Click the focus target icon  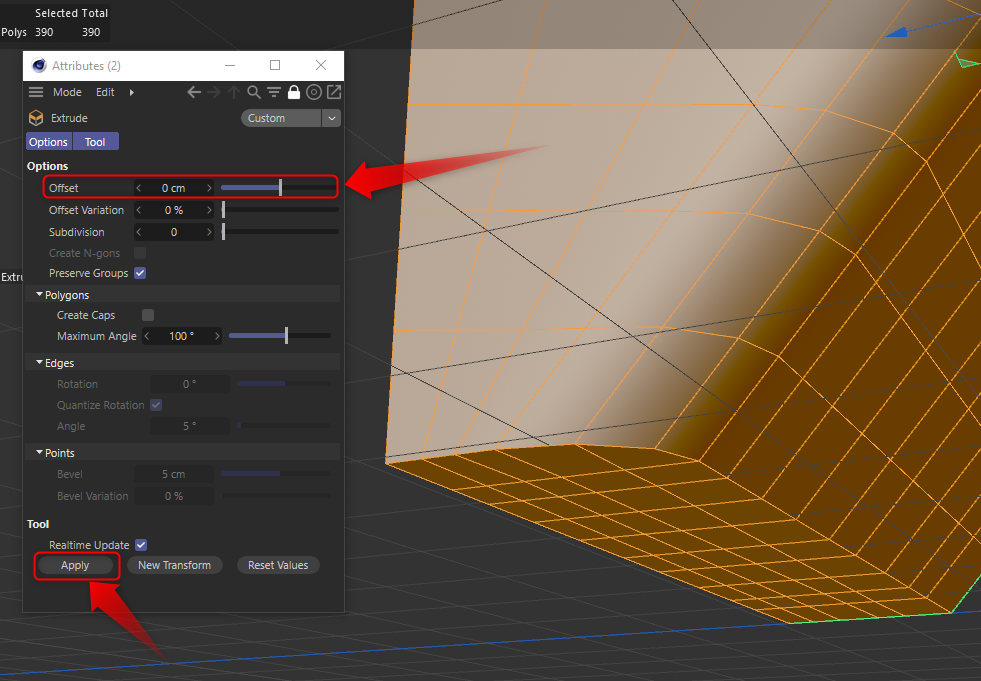[x=313, y=92]
